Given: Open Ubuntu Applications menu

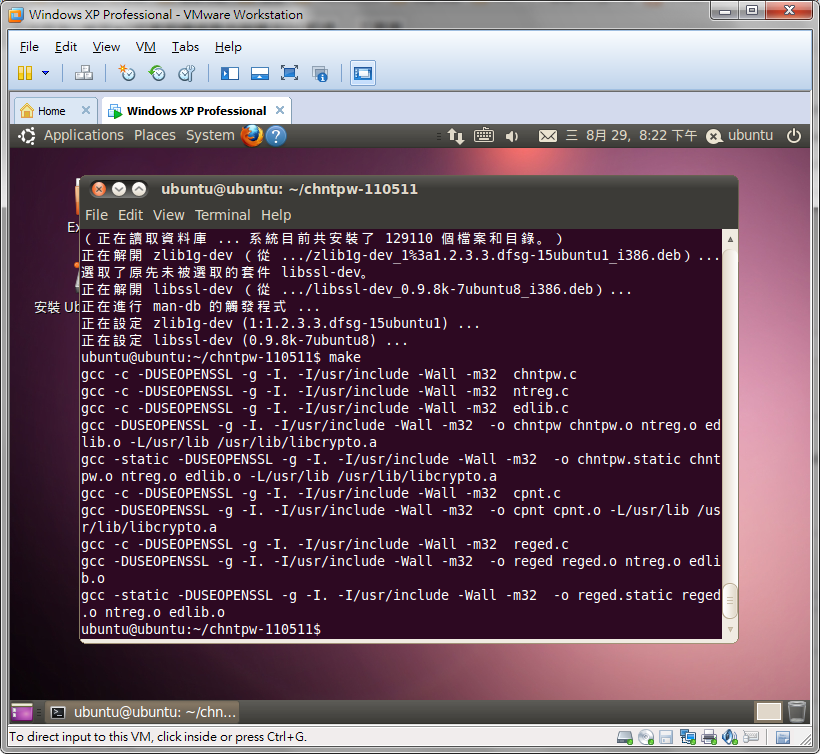Looking at the screenshot, I should (x=84, y=135).
